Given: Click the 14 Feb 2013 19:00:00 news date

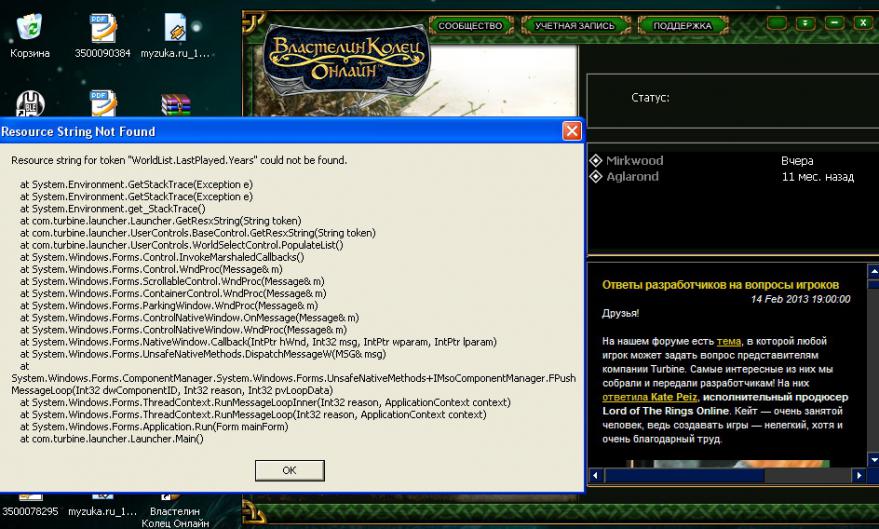Looking at the screenshot, I should tap(800, 299).
